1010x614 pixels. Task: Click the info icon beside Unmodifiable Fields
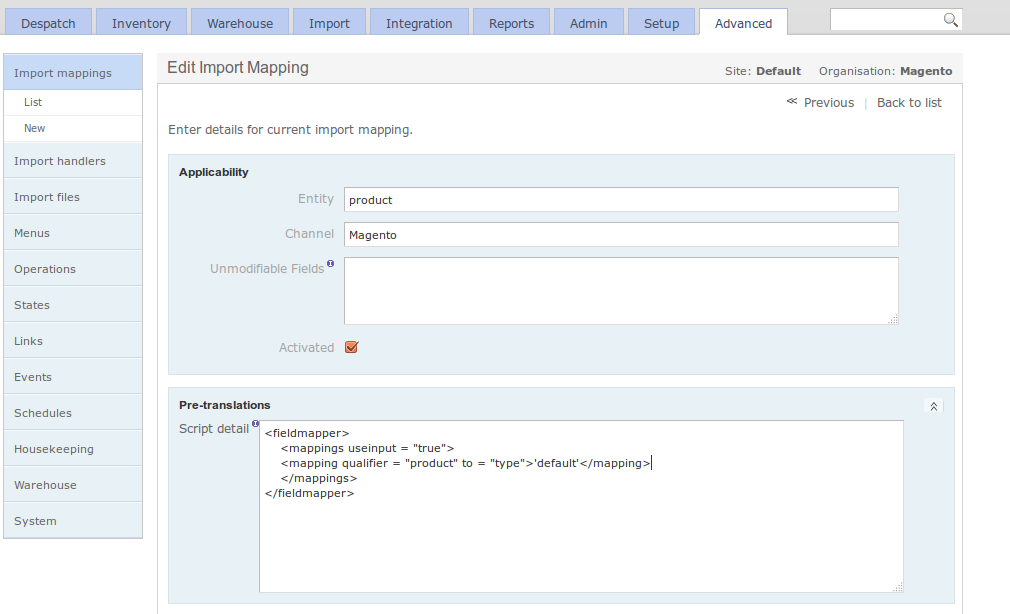click(x=330, y=263)
